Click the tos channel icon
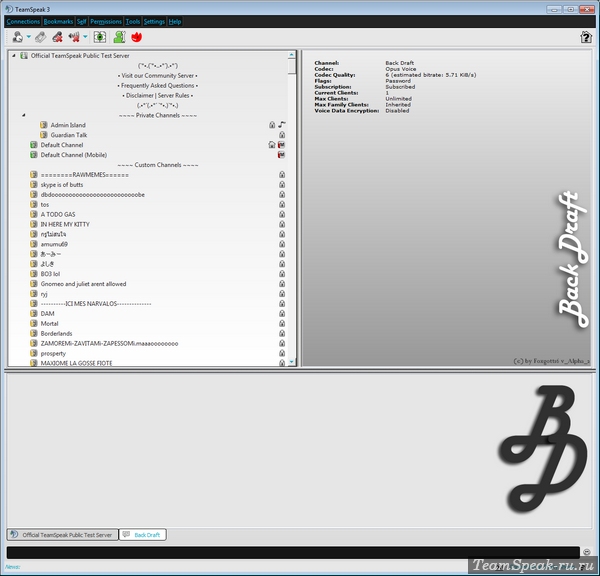 (34, 205)
